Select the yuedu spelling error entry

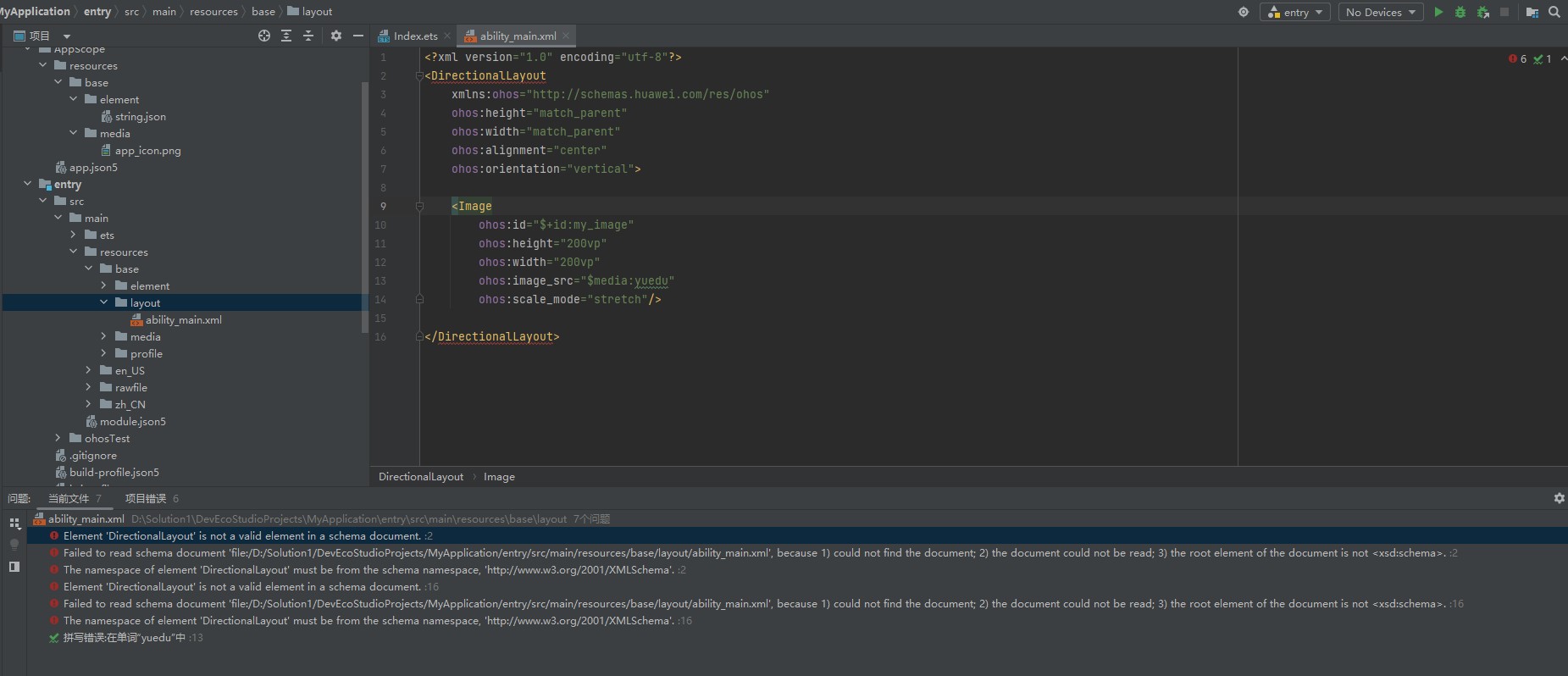pyautogui.click(x=125, y=638)
